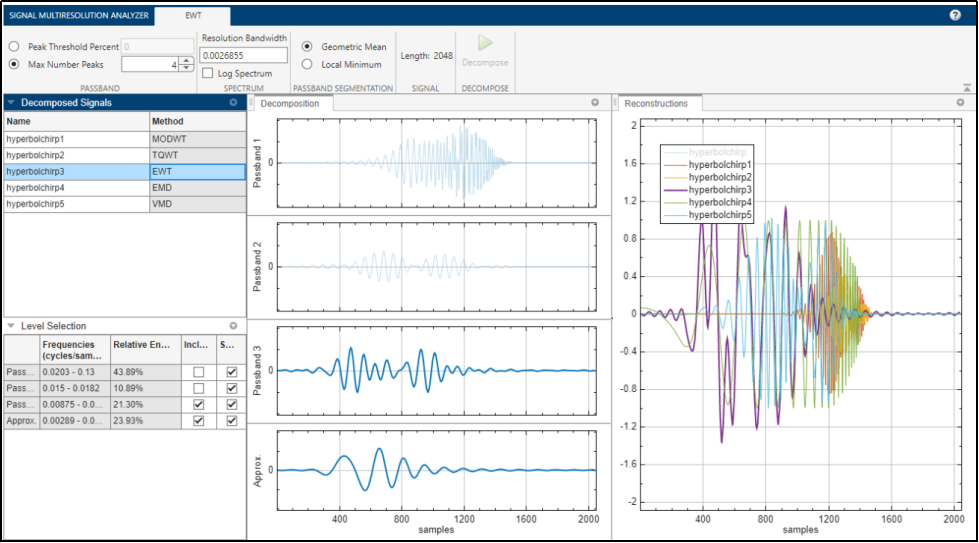The width and height of the screenshot is (979, 543).
Task: Select the Peak Threshold Percent radio button
Action: pyautogui.click(x=14, y=47)
